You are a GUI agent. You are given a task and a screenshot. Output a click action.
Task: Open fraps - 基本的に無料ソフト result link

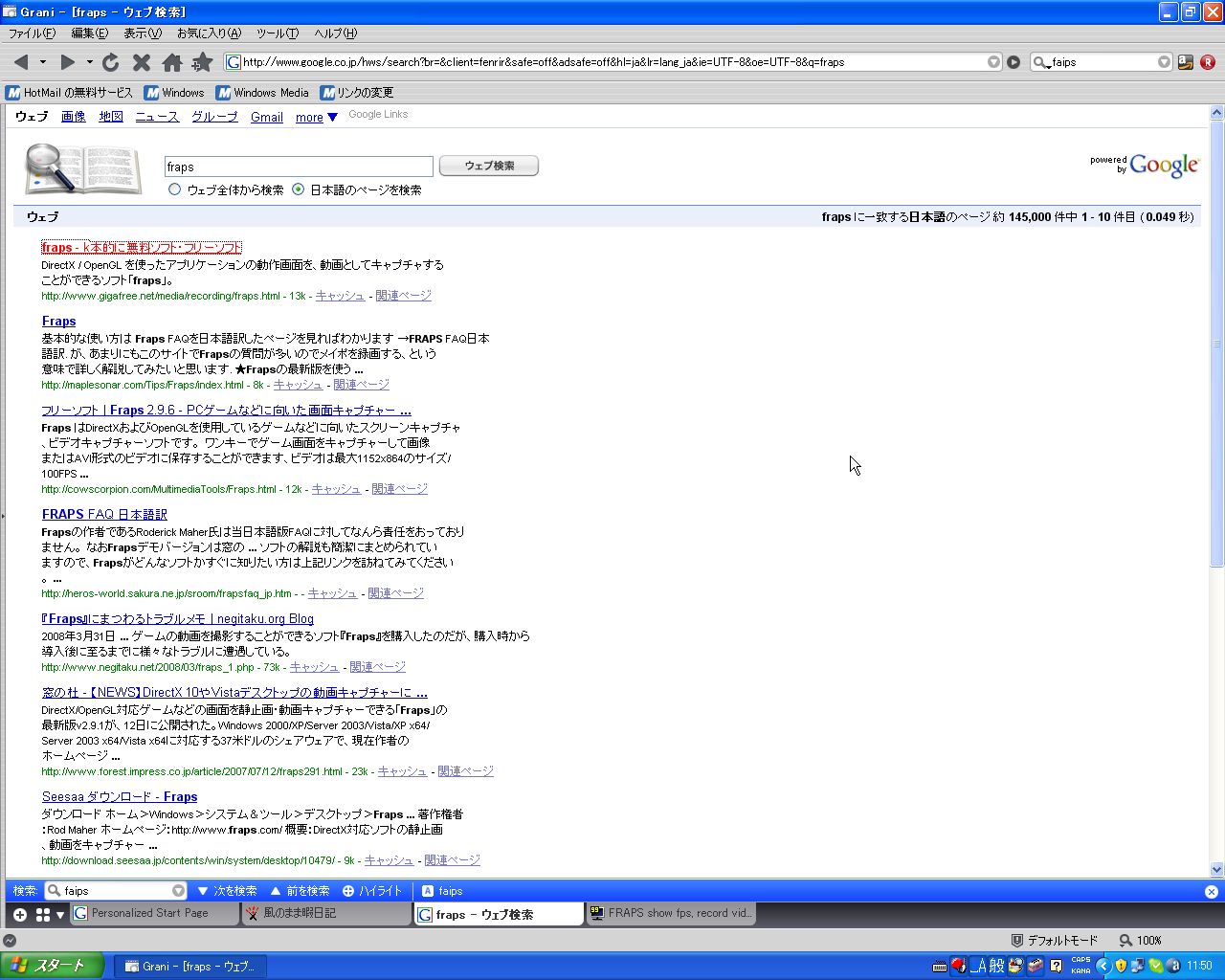click(142, 247)
